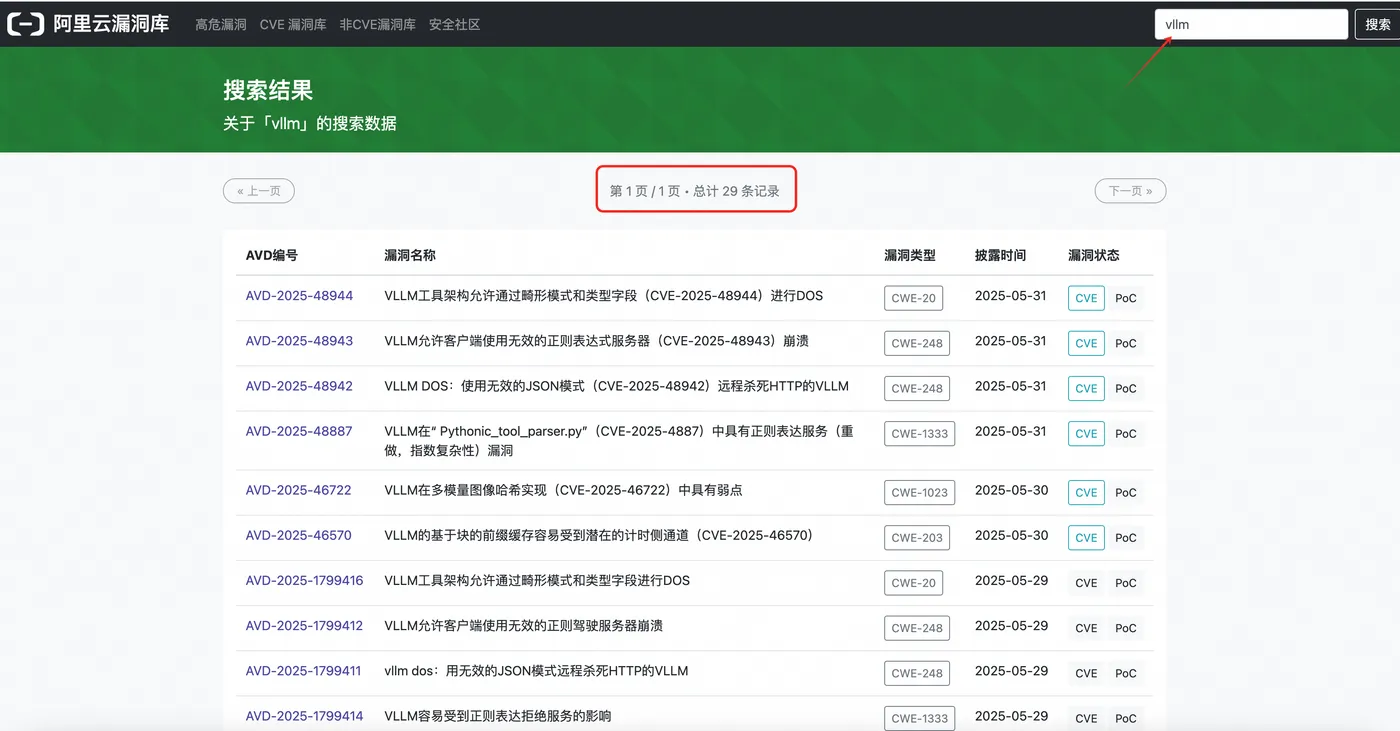Image resolution: width=1400 pixels, height=731 pixels.
Task: Click the Aliyun vulnerability database logo icon
Action: pyautogui.click(x=26, y=24)
